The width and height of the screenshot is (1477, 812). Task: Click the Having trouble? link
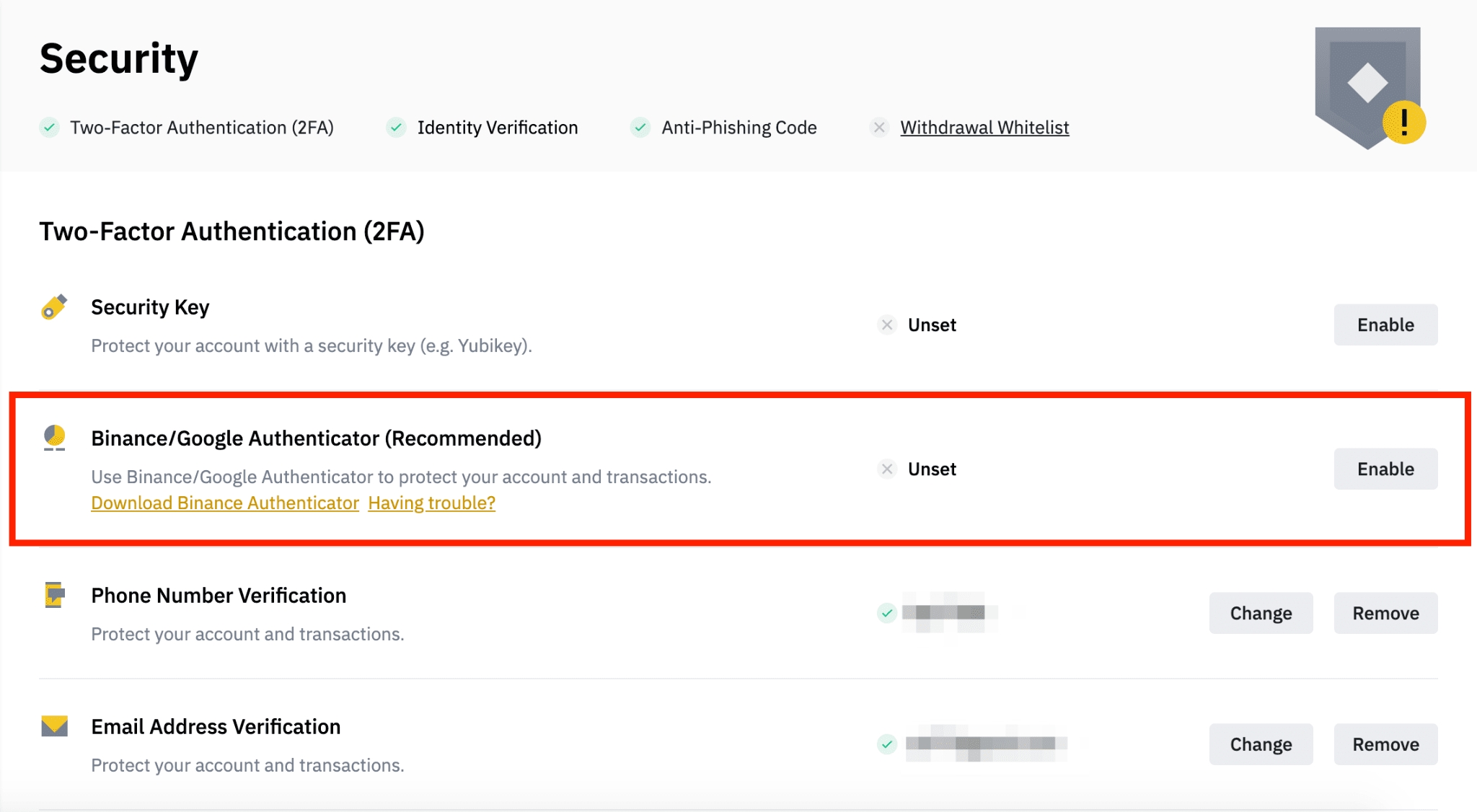(x=431, y=503)
